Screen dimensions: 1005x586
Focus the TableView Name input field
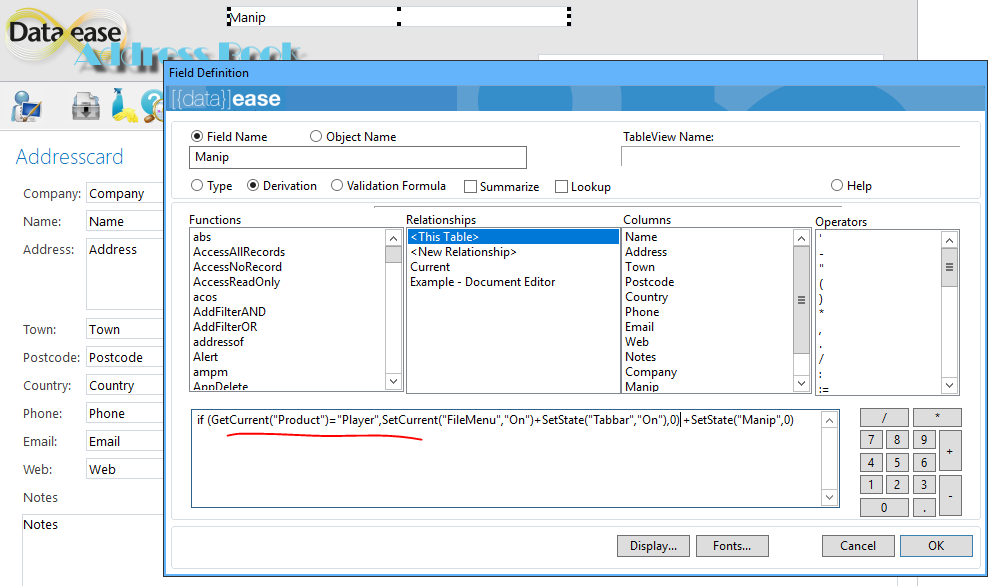tap(790, 156)
